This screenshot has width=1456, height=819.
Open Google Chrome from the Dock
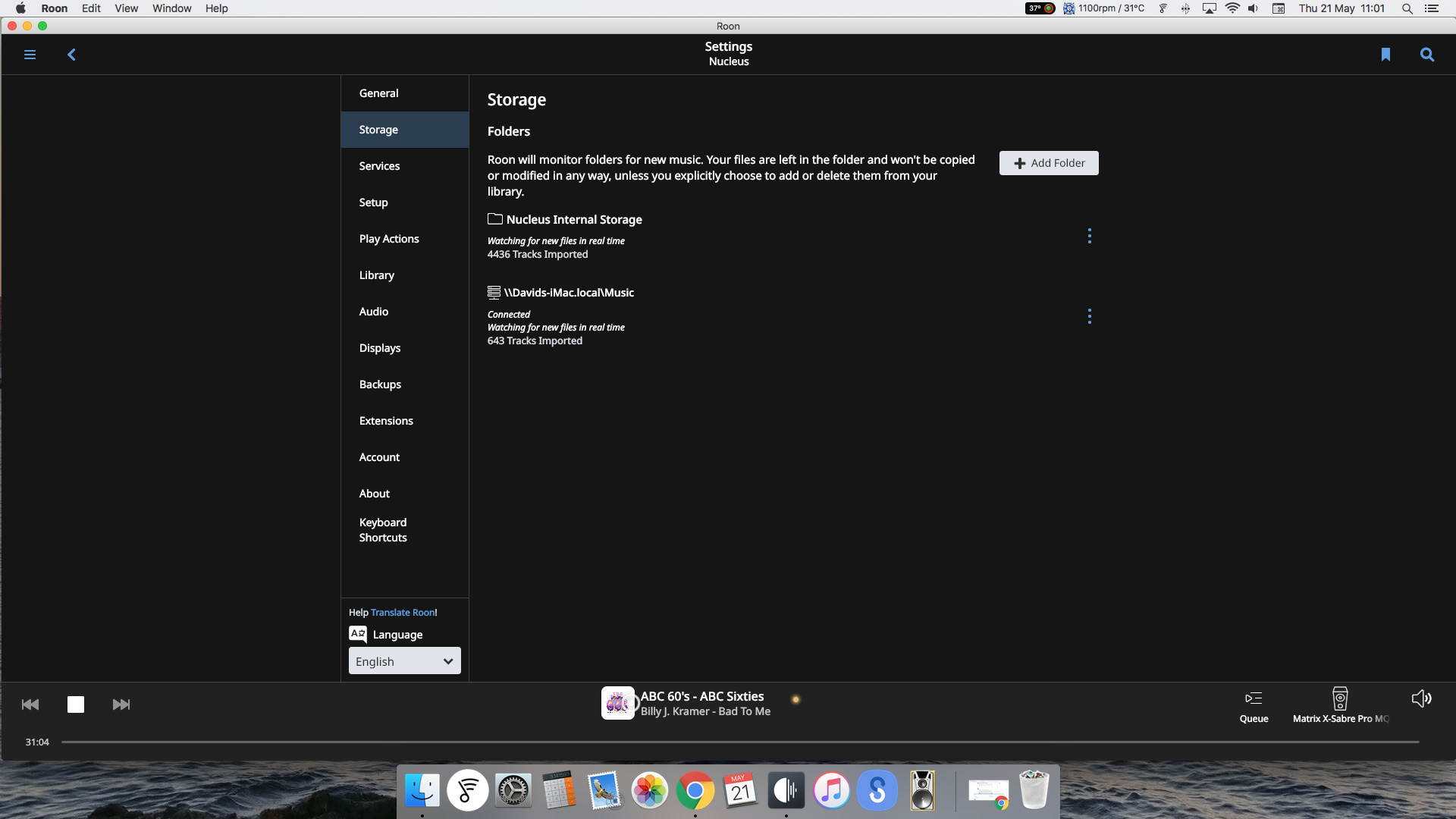(695, 791)
